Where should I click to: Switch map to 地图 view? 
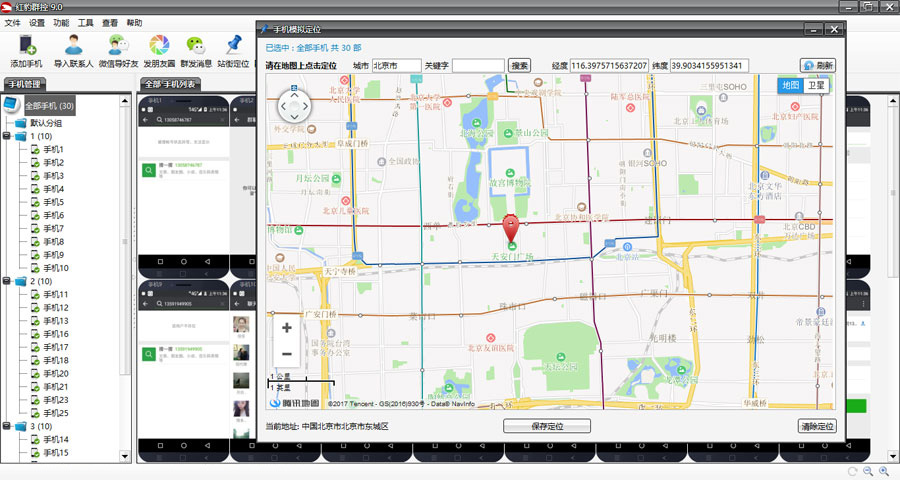click(790, 85)
